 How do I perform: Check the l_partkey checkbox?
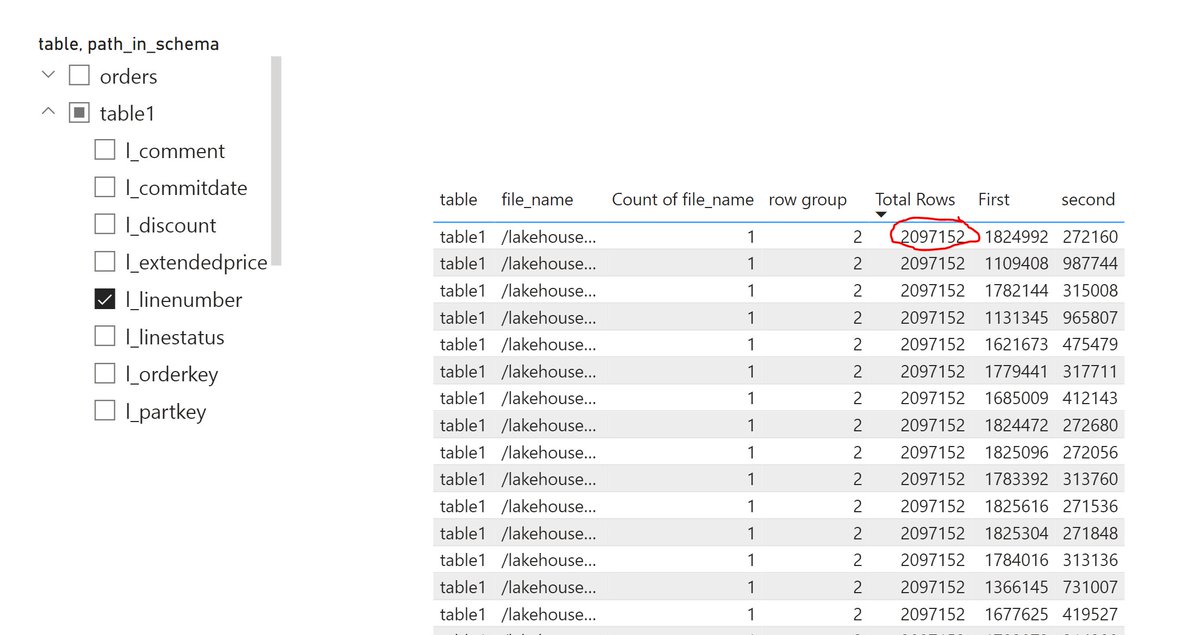(104, 411)
